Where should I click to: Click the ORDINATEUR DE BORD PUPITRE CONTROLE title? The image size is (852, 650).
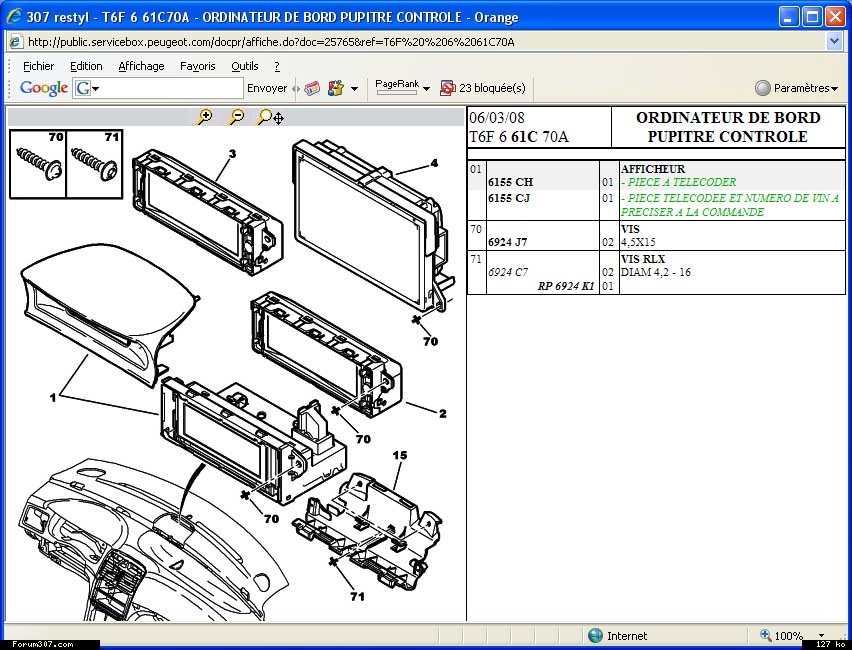point(728,127)
